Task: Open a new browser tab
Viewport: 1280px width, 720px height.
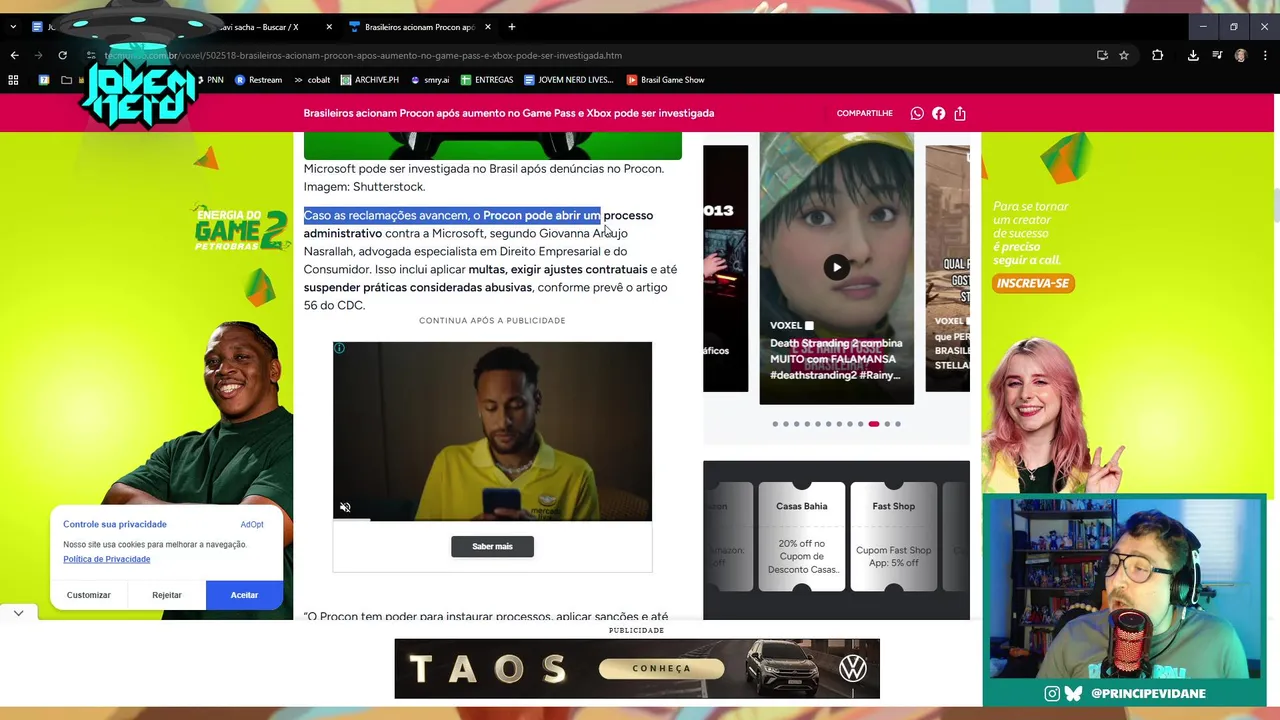Action: [511, 27]
